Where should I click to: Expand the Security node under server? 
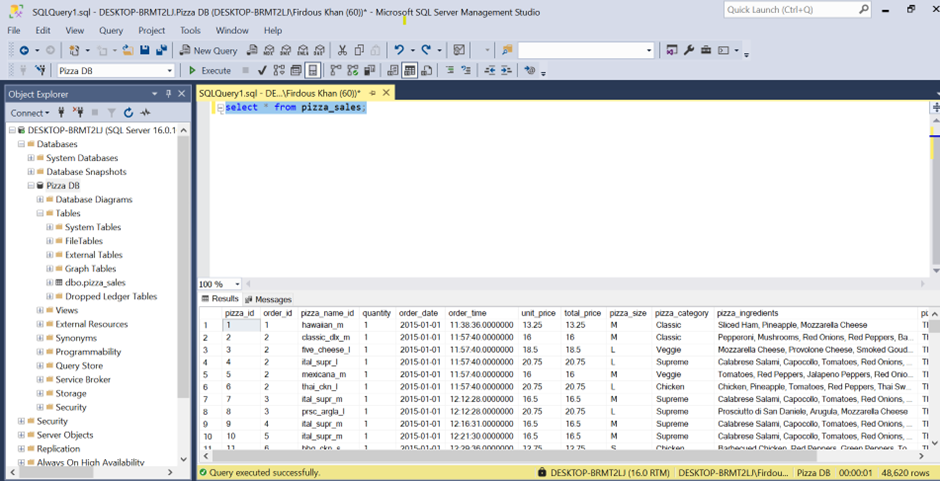[x=22, y=421]
